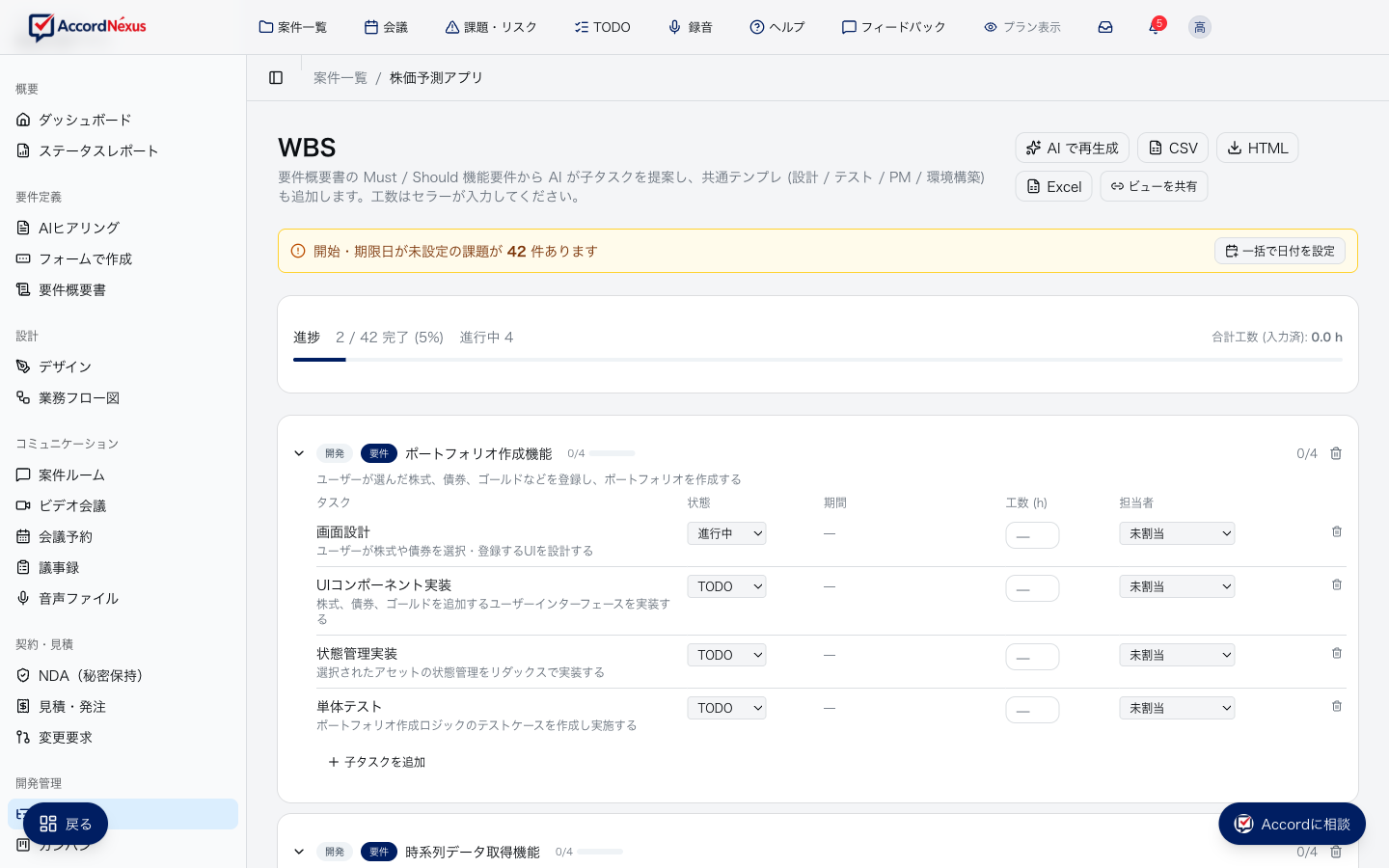Open 会議予約 page
Image resolution: width=1389 pixels, height=868 pixels.
click(123, 536)
